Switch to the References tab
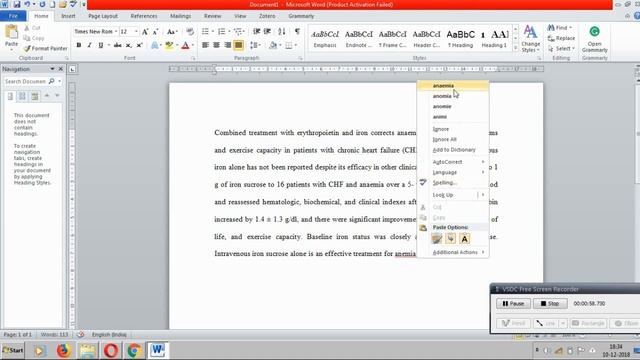The image size is (640, 360). 144,16
